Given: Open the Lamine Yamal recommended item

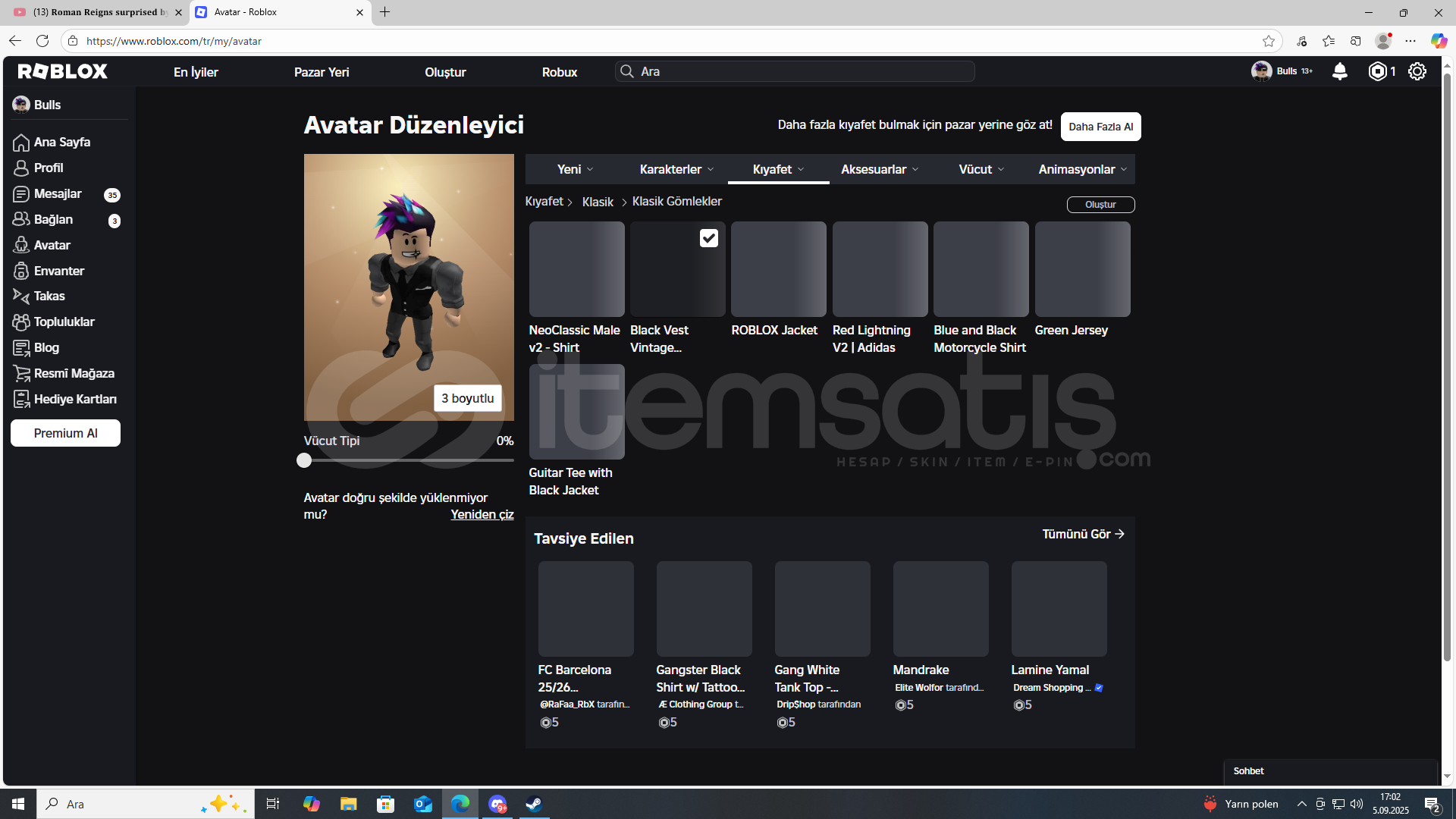Looking at the screenshot, I should click(1059, 609).
